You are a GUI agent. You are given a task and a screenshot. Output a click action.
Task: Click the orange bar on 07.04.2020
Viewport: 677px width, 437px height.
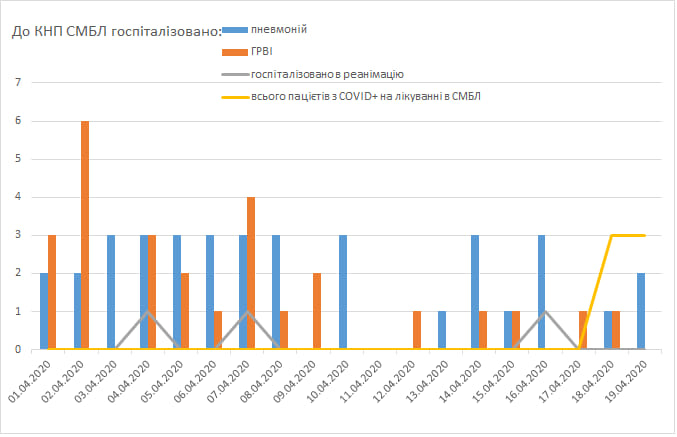251,273
